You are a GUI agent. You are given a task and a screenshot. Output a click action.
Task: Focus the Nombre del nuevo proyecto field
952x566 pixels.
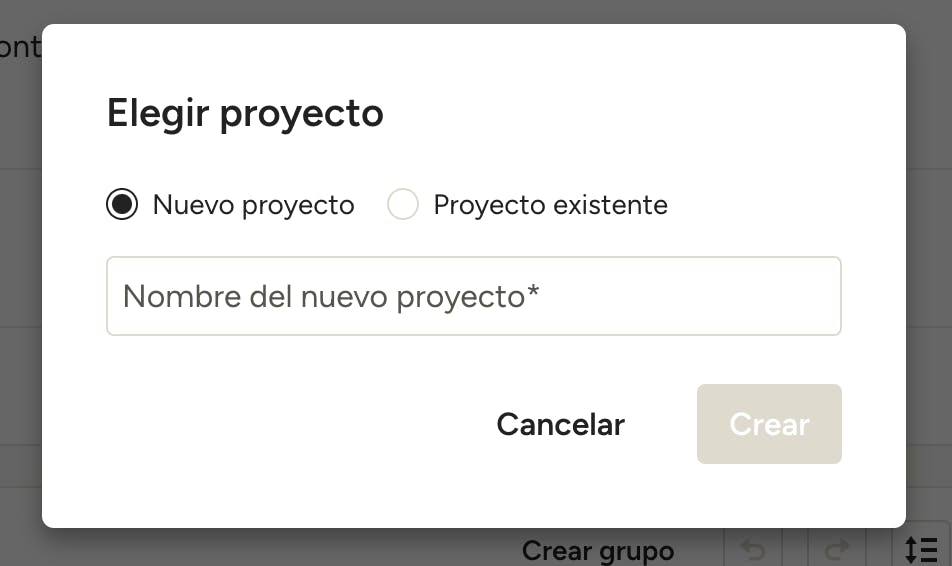473,296
